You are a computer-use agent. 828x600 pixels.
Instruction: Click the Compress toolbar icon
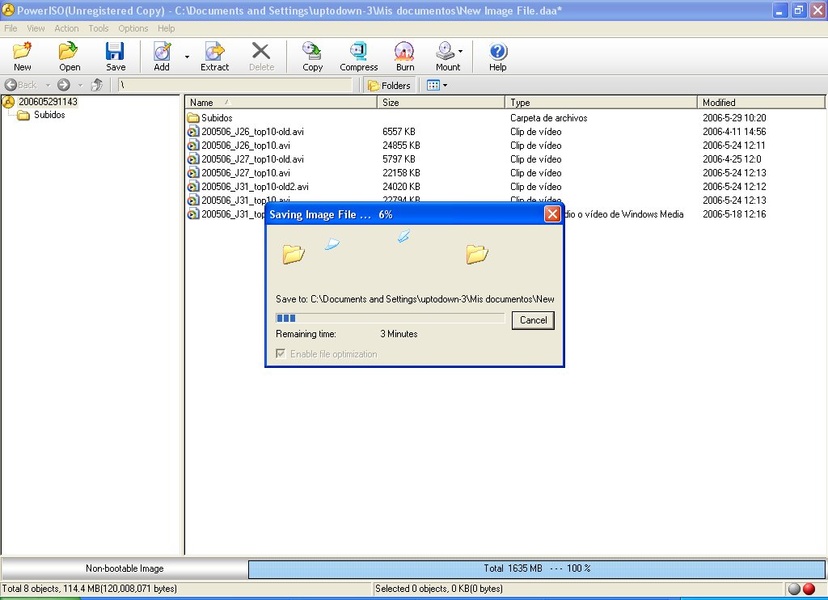[358, 56]
